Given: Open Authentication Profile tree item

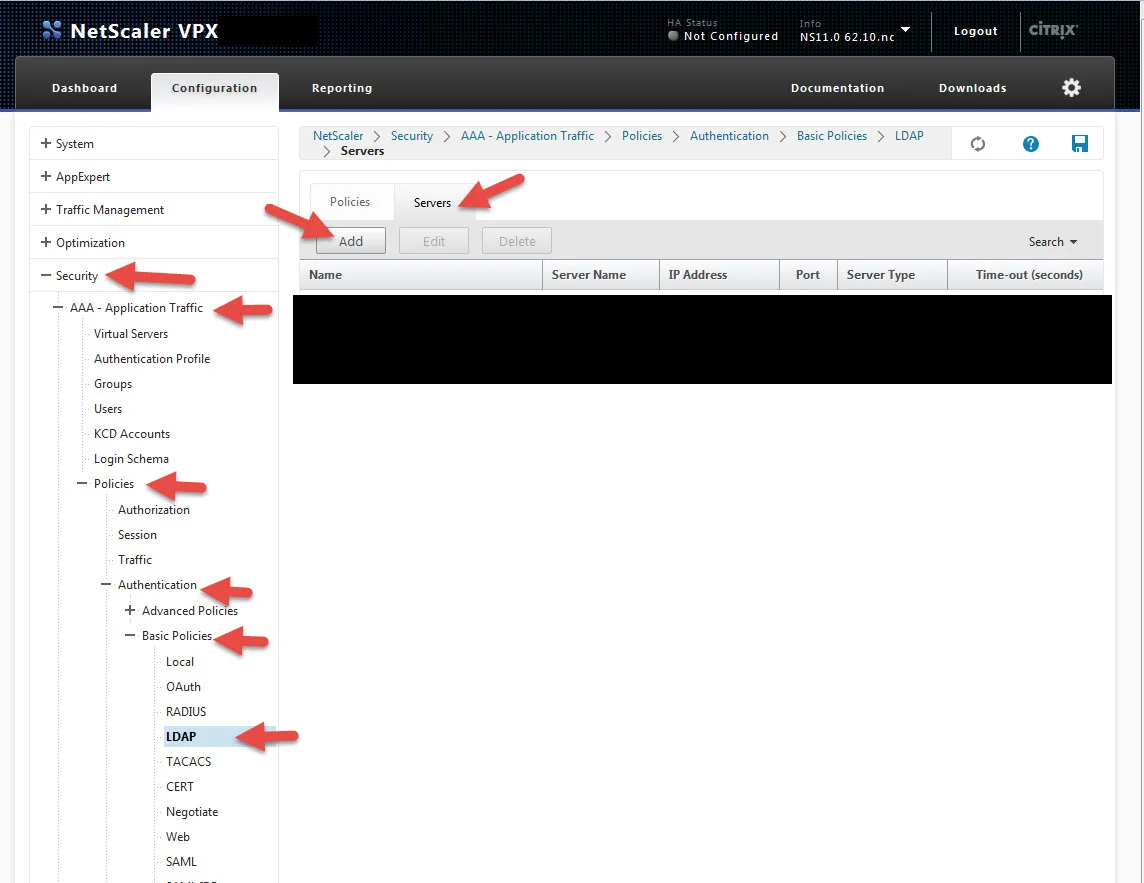Looking at the screenshot, I should tap(152, 358).
